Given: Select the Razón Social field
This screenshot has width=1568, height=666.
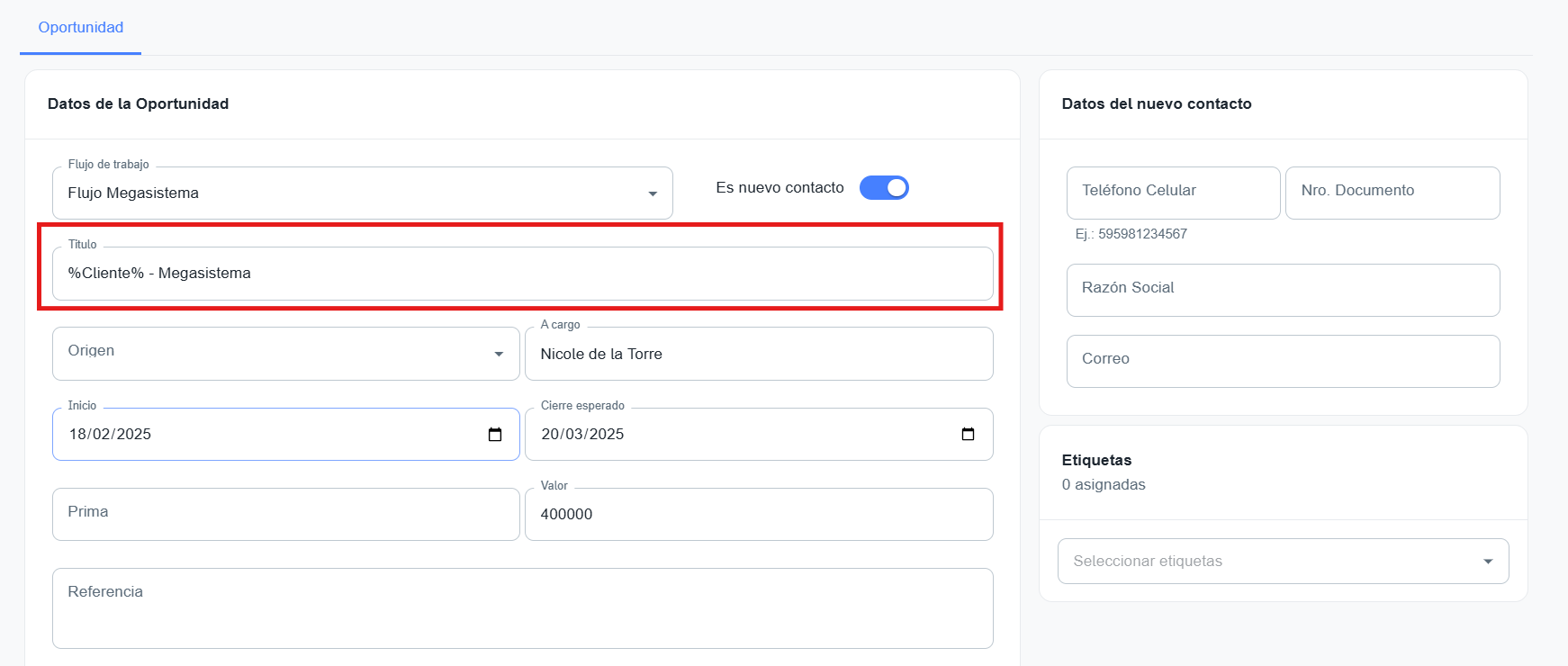Looking at the screenshot, I should [x=1282, y=289].
